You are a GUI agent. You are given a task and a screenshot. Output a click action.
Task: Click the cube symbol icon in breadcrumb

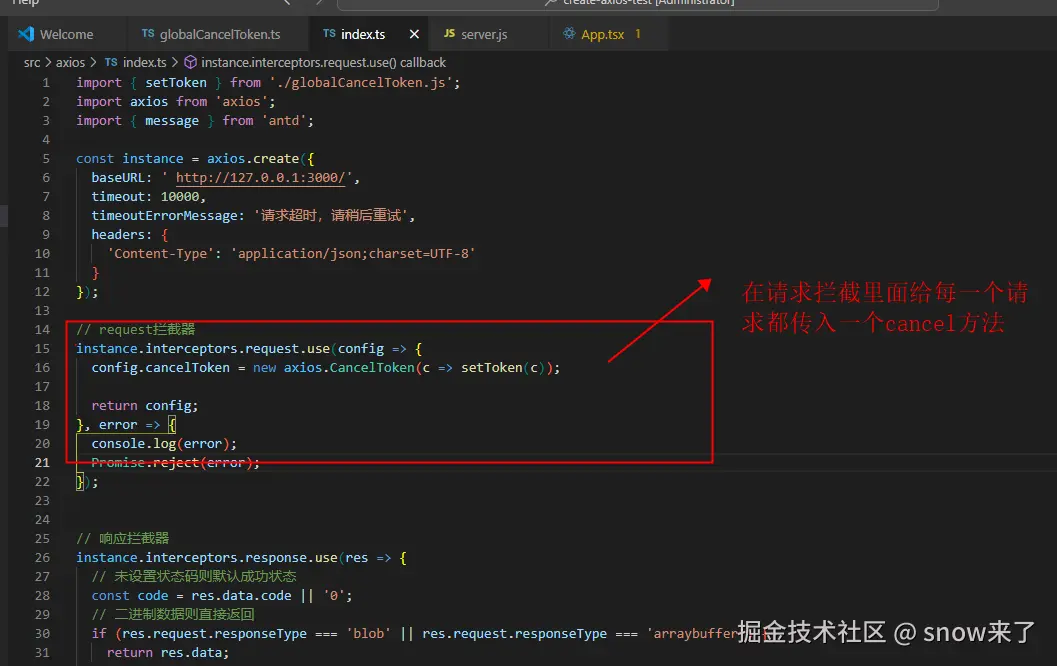click(190, 63)
